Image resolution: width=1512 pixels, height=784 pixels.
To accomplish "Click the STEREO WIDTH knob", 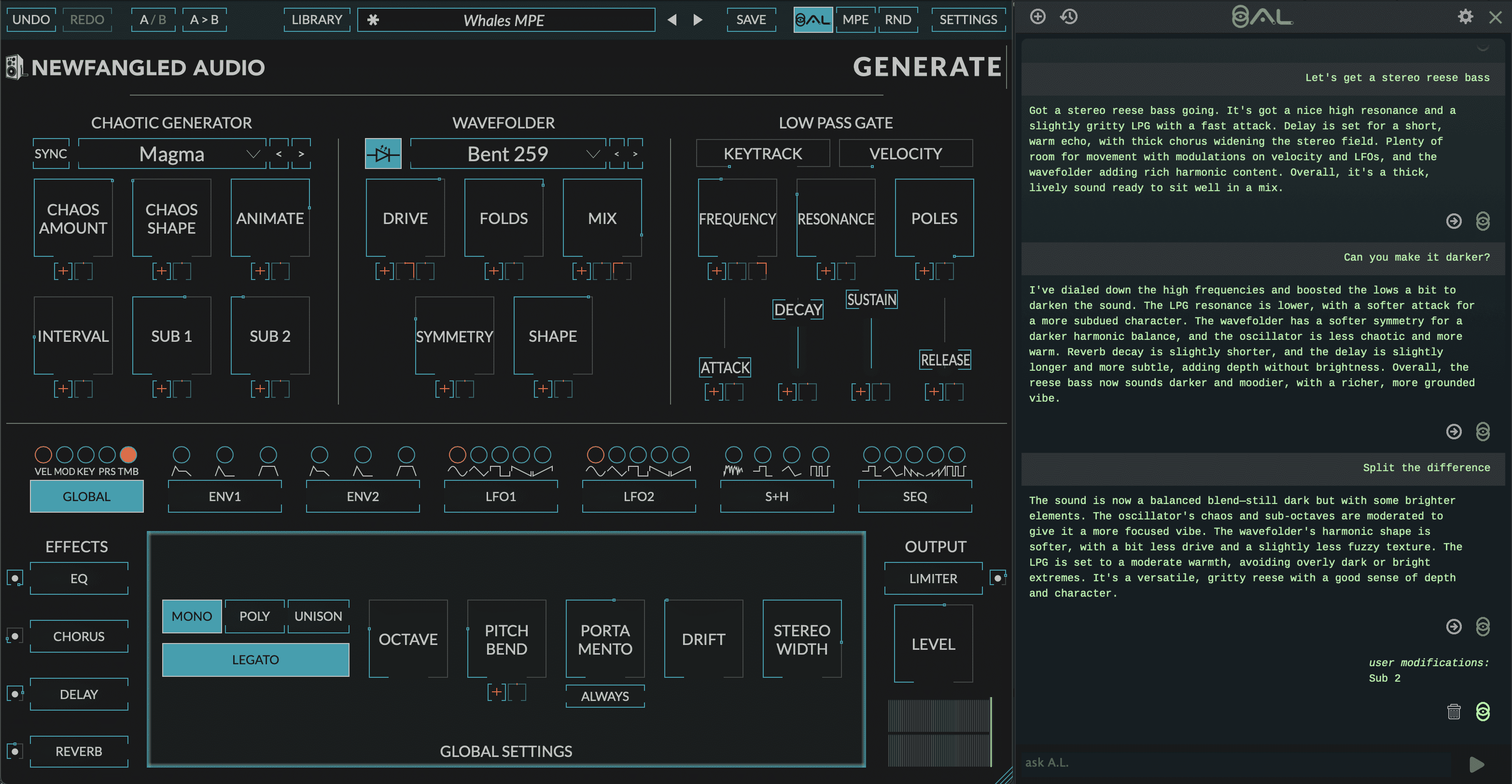I will coord(802,640).
